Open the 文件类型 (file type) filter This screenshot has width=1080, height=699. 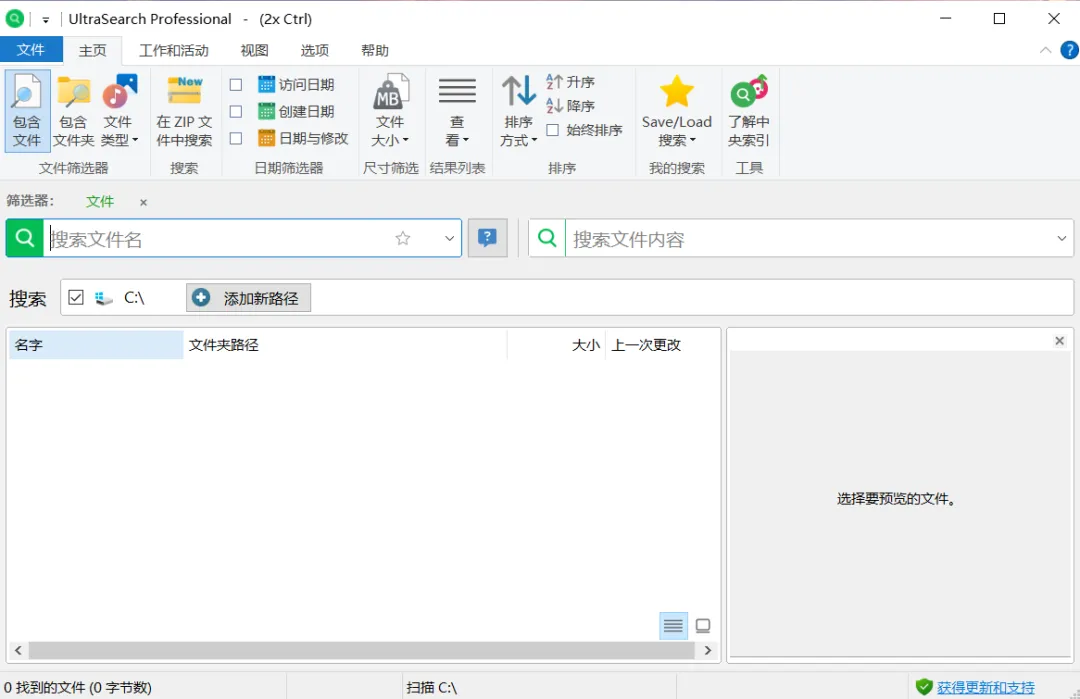(x=120, y=111)
